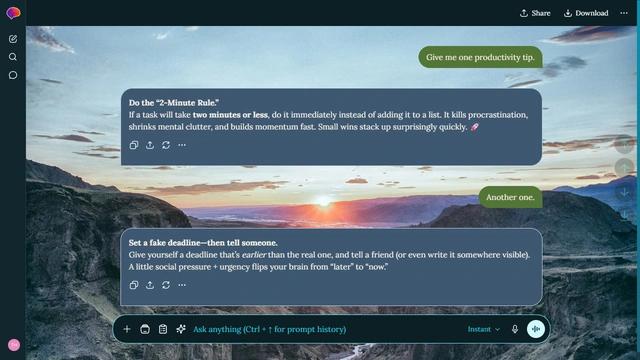
Task: Click the plus attach icon in prompt bar
Action: (127, 329)
